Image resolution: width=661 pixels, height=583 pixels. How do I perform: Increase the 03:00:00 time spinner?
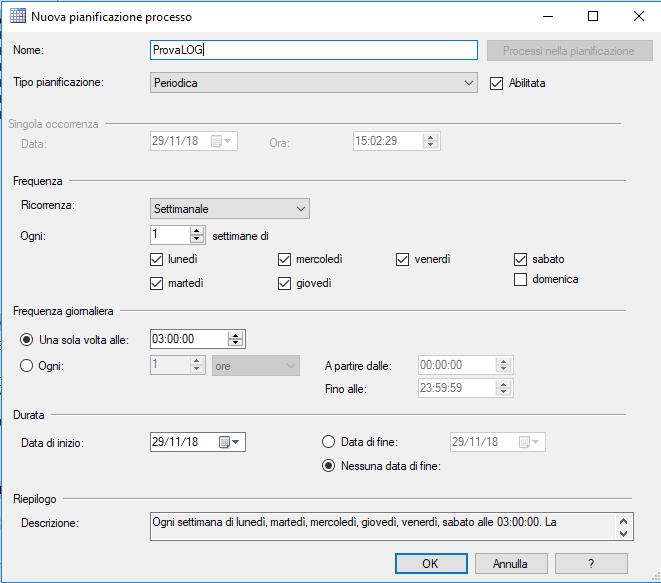236,335
